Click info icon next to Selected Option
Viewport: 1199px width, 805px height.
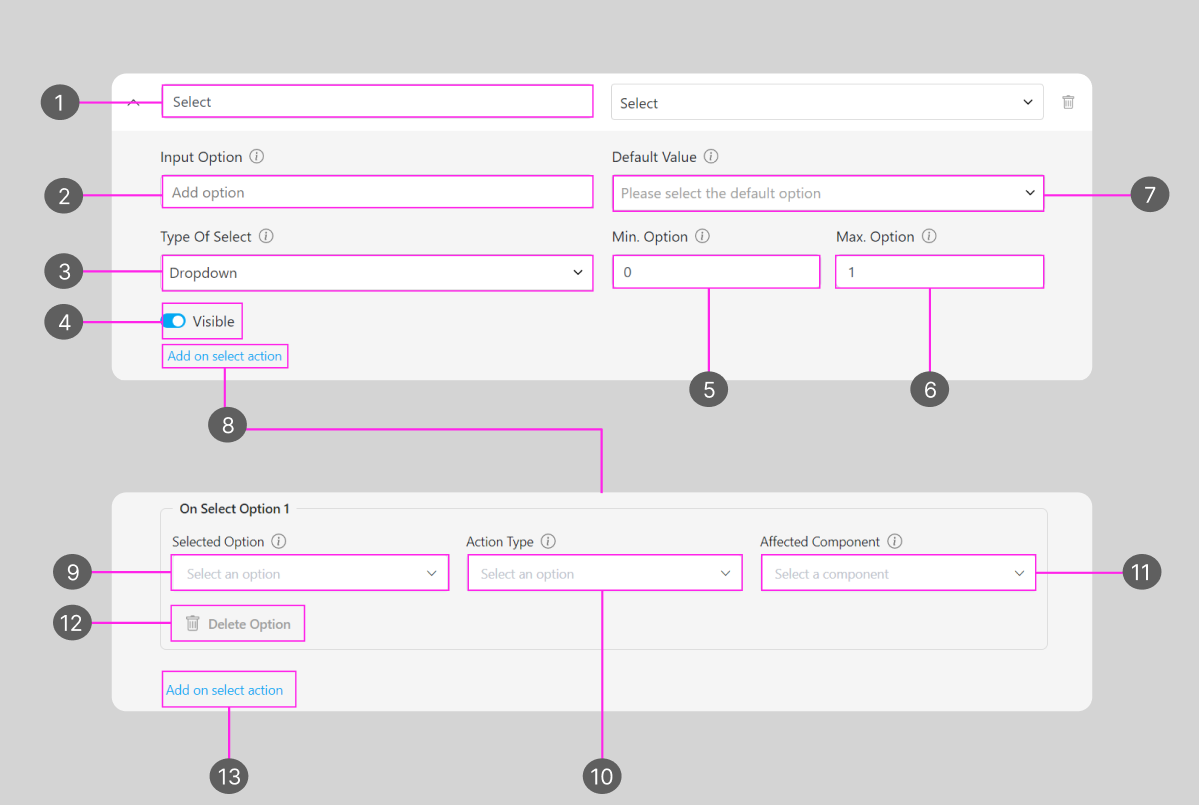(279, 542)
